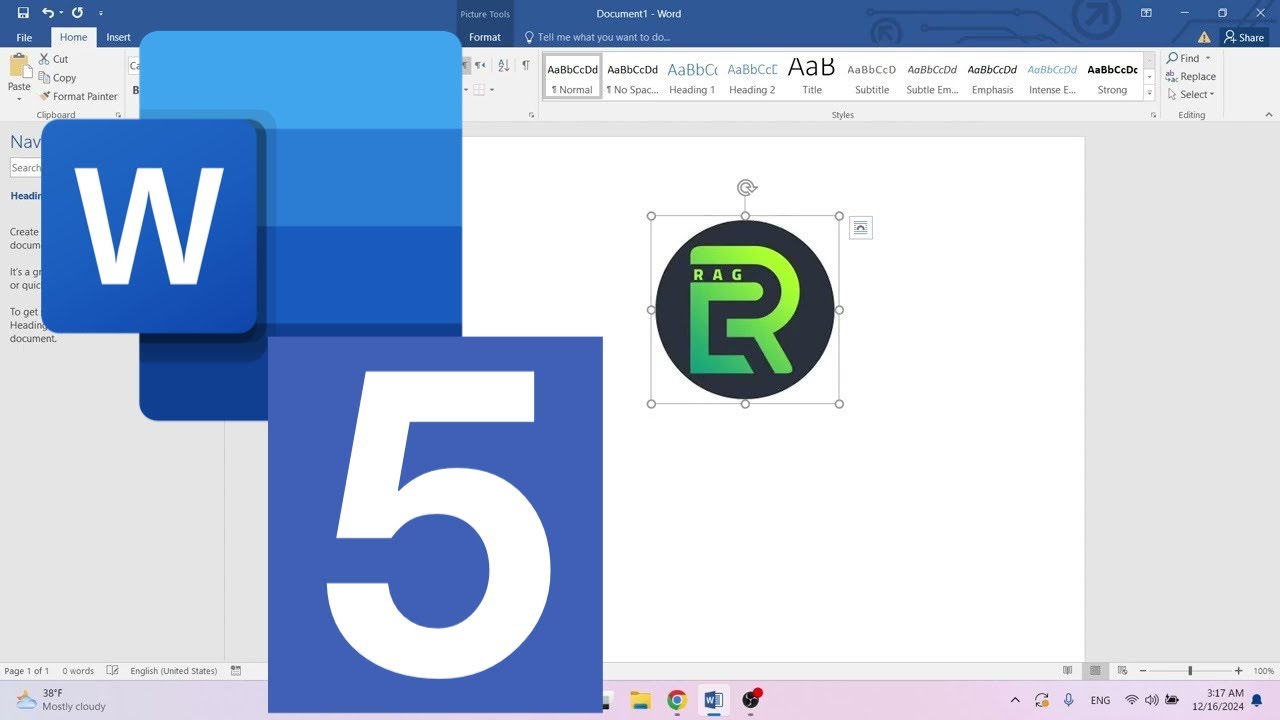
Task: Open File Explorer from the taskbar
Action: click(x=640, y=700)
